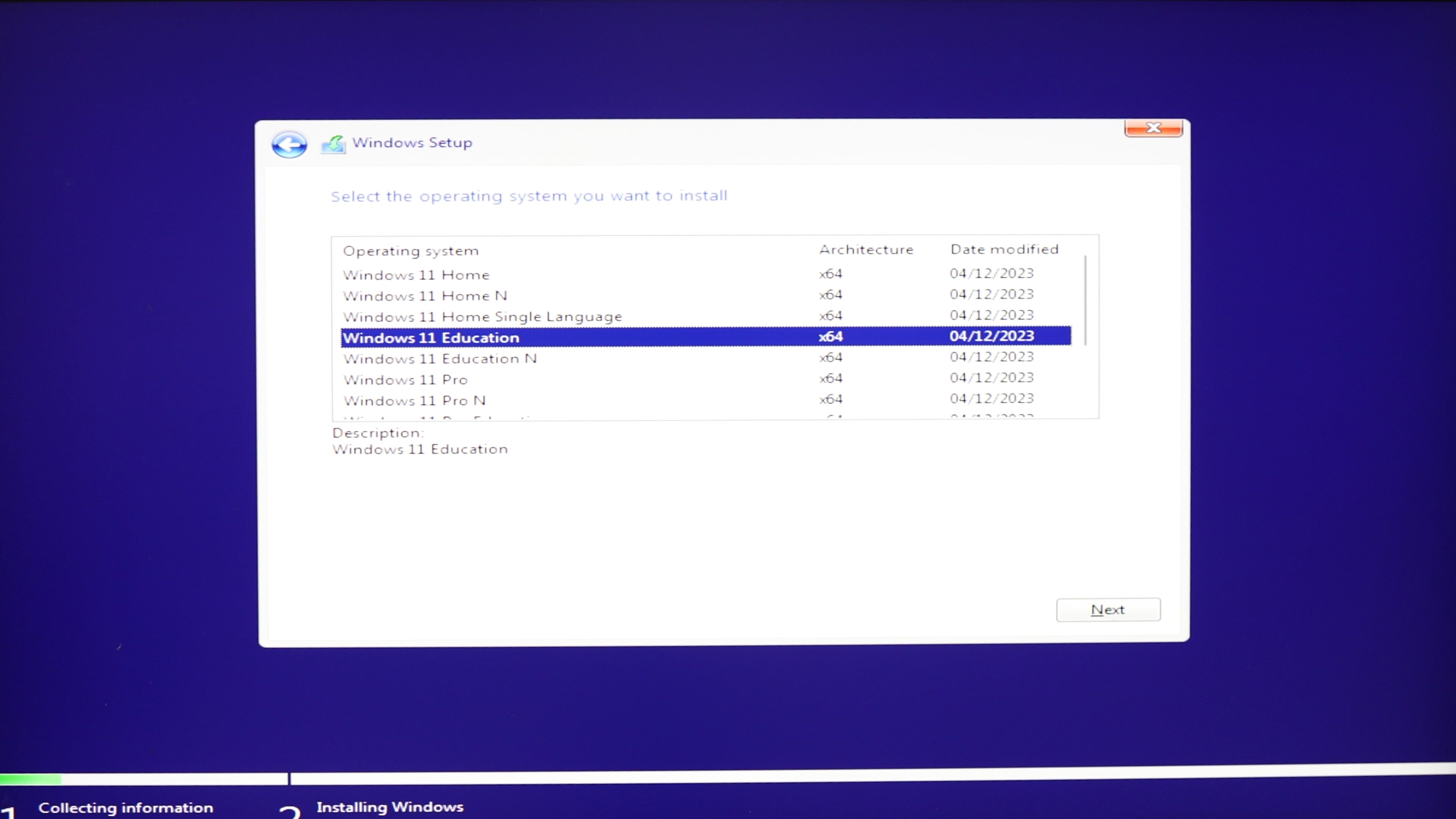Screen dimensions: 1456x819
Task: Select the highlighted Windows 11 Education row
Action: point(706,337)
